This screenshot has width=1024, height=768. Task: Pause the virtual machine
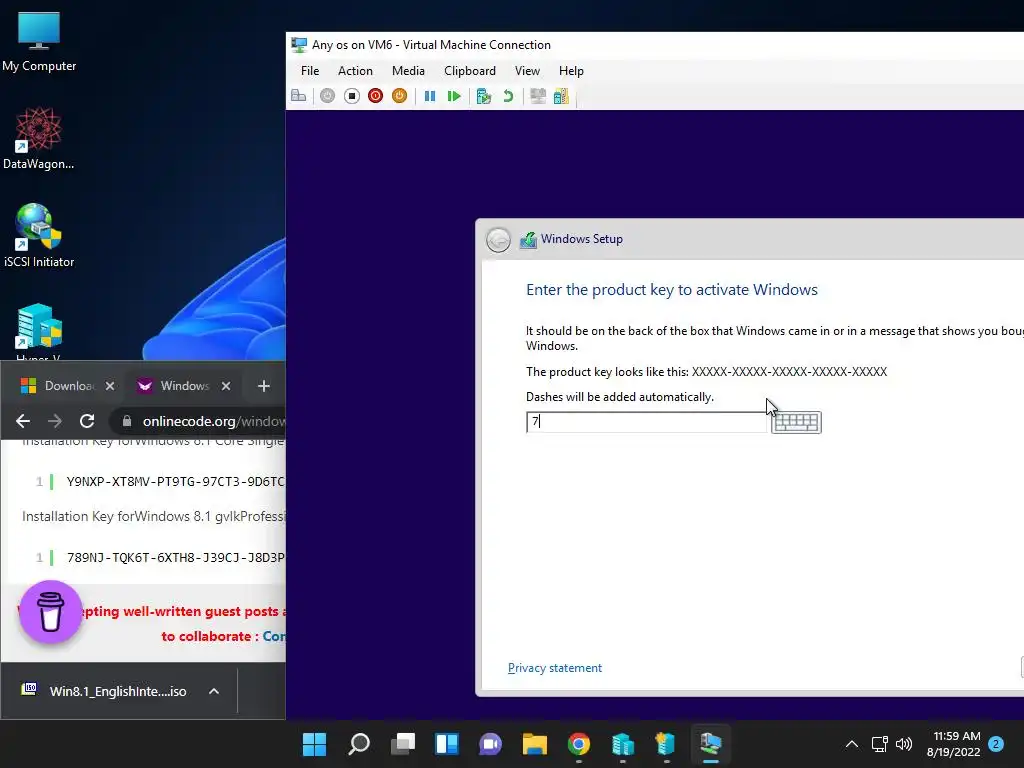[x=430, y=96]
